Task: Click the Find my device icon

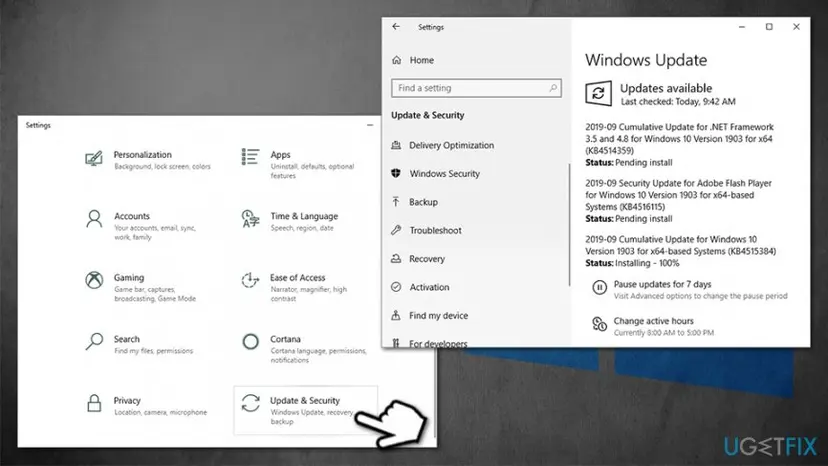Action: 396,315
